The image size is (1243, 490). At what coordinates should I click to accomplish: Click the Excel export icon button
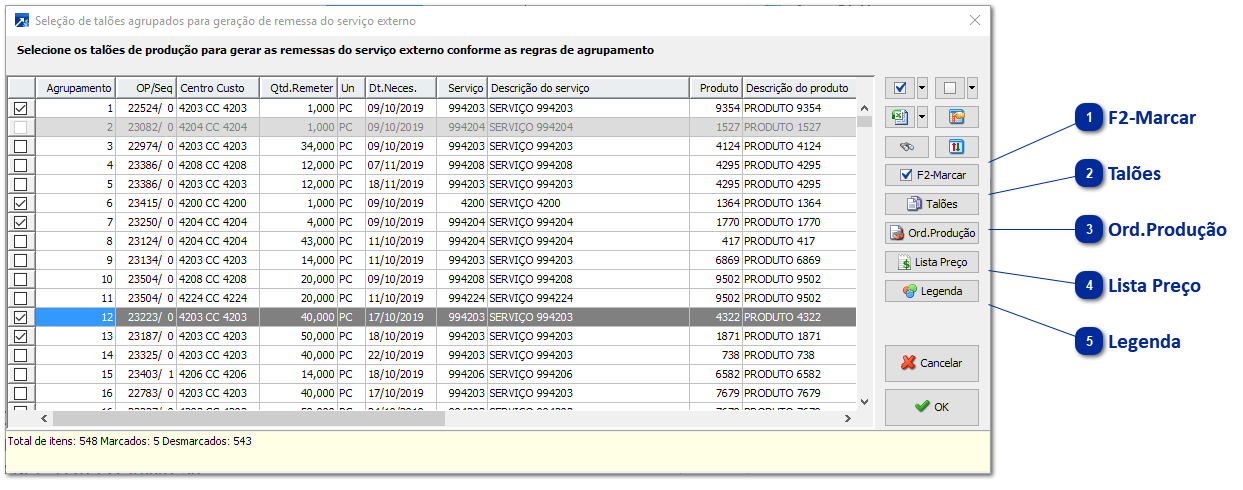900,117
